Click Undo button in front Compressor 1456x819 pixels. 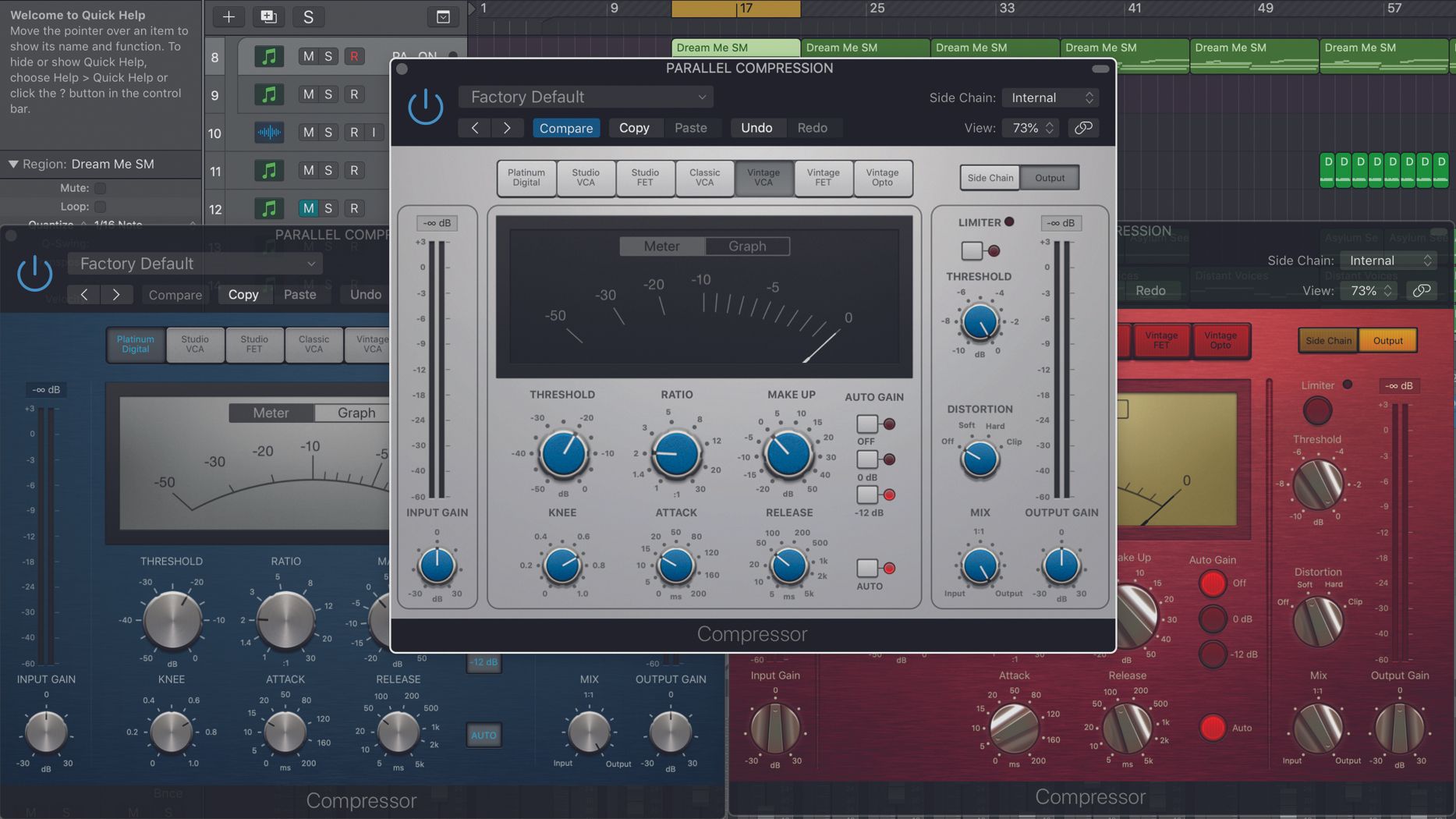tap(756, 128)
